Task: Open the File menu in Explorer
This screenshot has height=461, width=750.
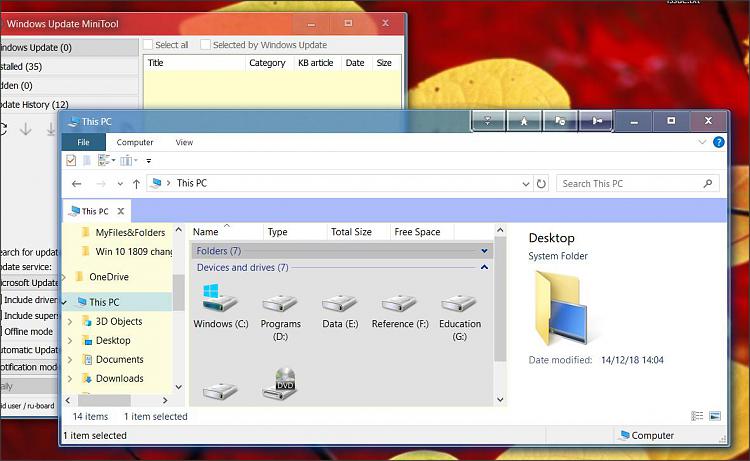Action: [x=83, y=142]
